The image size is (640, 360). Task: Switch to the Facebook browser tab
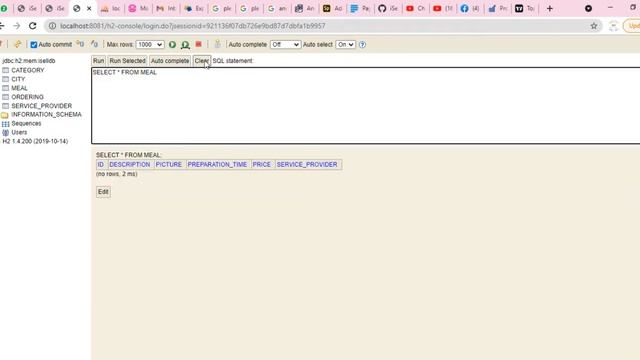point(470,8)
